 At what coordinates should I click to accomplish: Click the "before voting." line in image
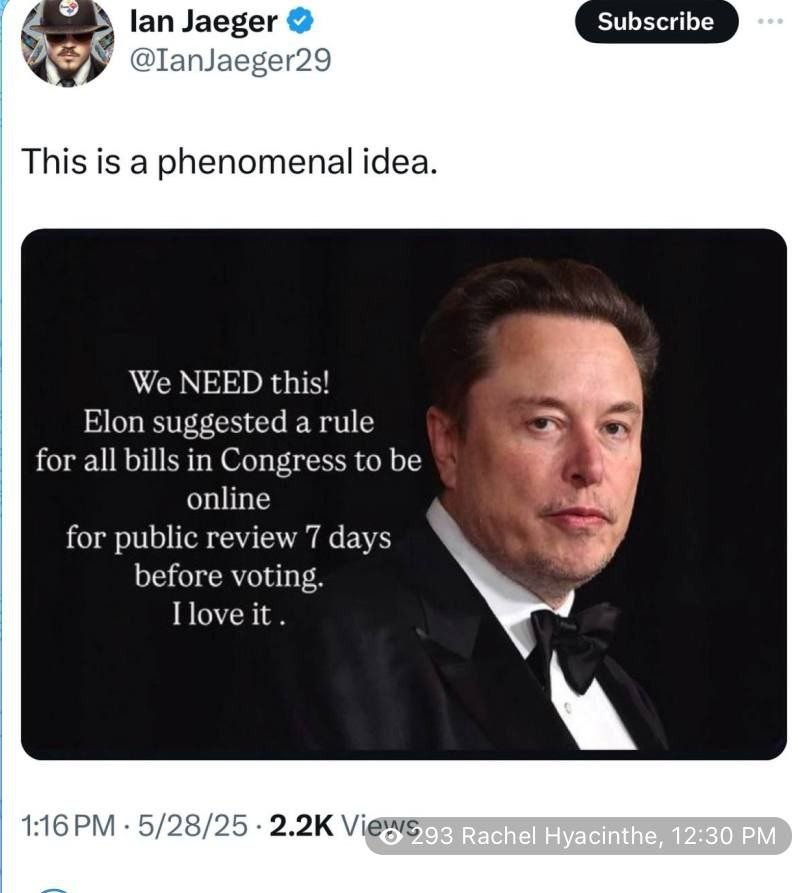[227, 576]
